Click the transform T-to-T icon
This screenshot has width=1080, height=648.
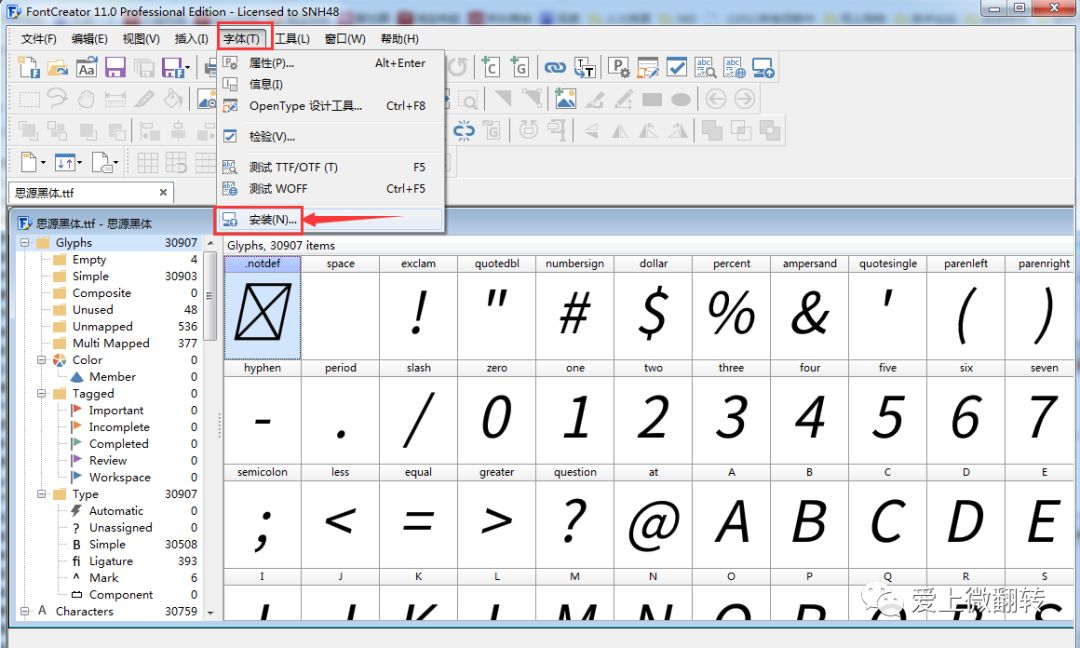(x=584, y=67)
